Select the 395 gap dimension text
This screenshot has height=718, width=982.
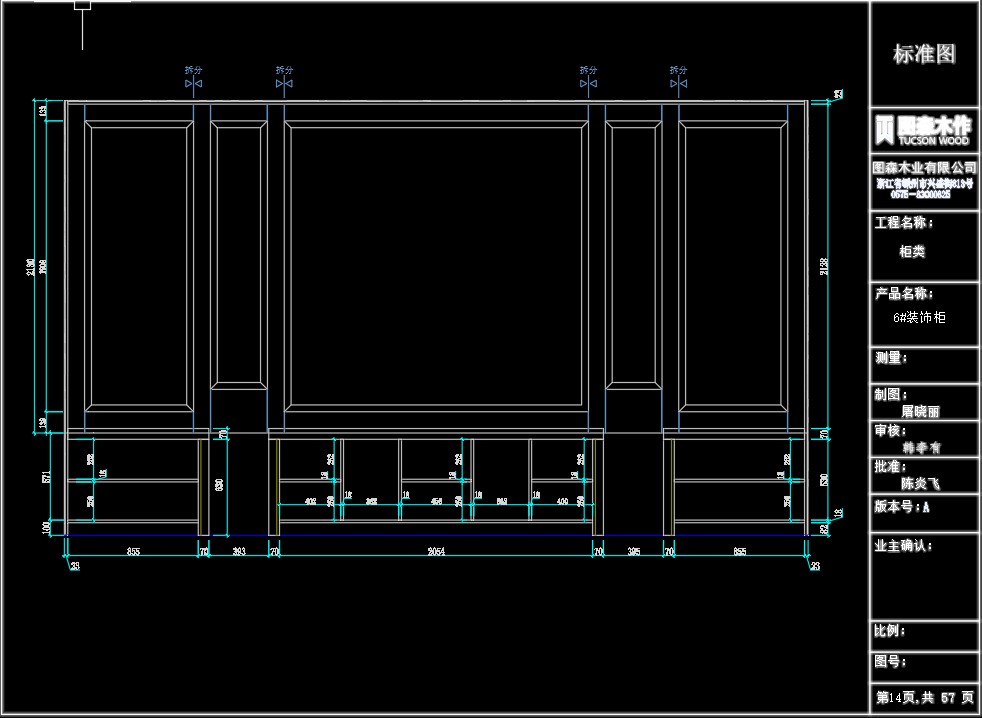click(632, 551)
